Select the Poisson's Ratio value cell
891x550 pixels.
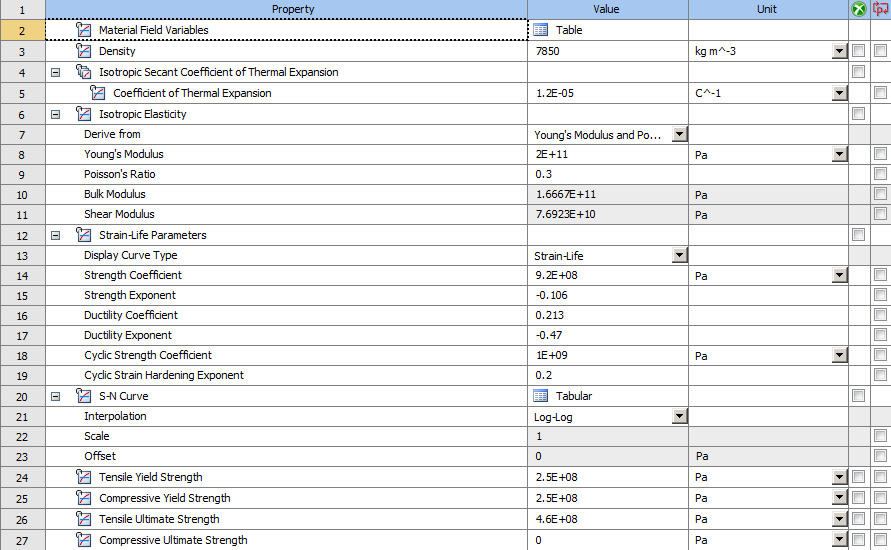click(607, 174)
